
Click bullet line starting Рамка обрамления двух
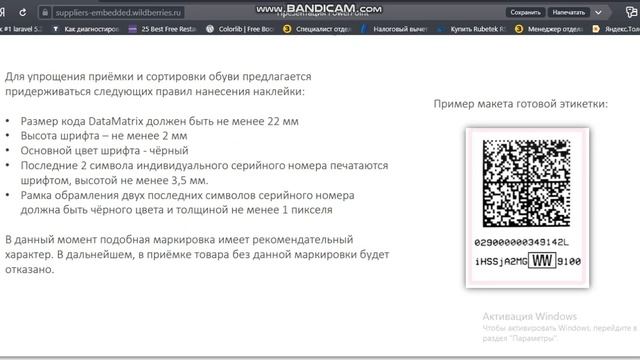tap(187, 195)
